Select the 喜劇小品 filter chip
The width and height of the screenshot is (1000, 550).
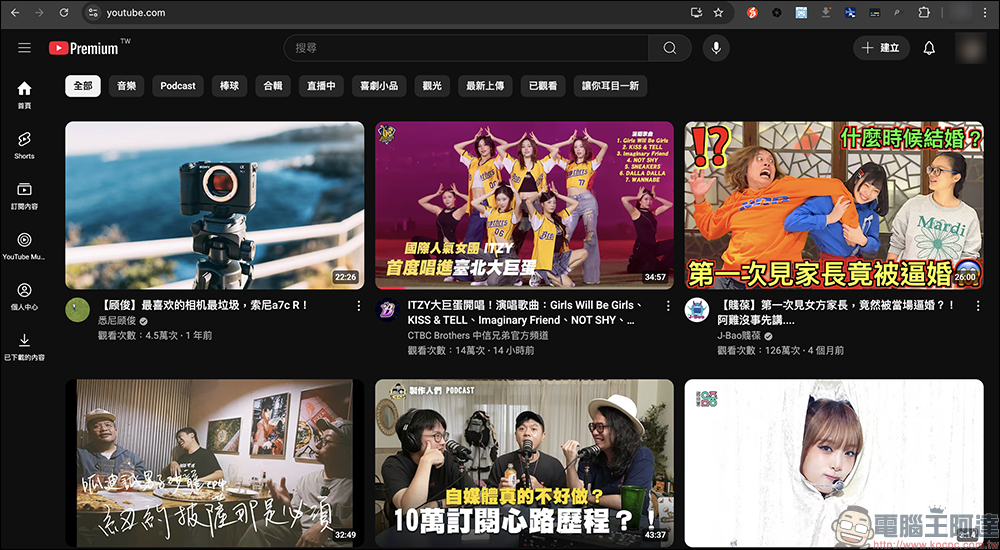tap(379, 86)
